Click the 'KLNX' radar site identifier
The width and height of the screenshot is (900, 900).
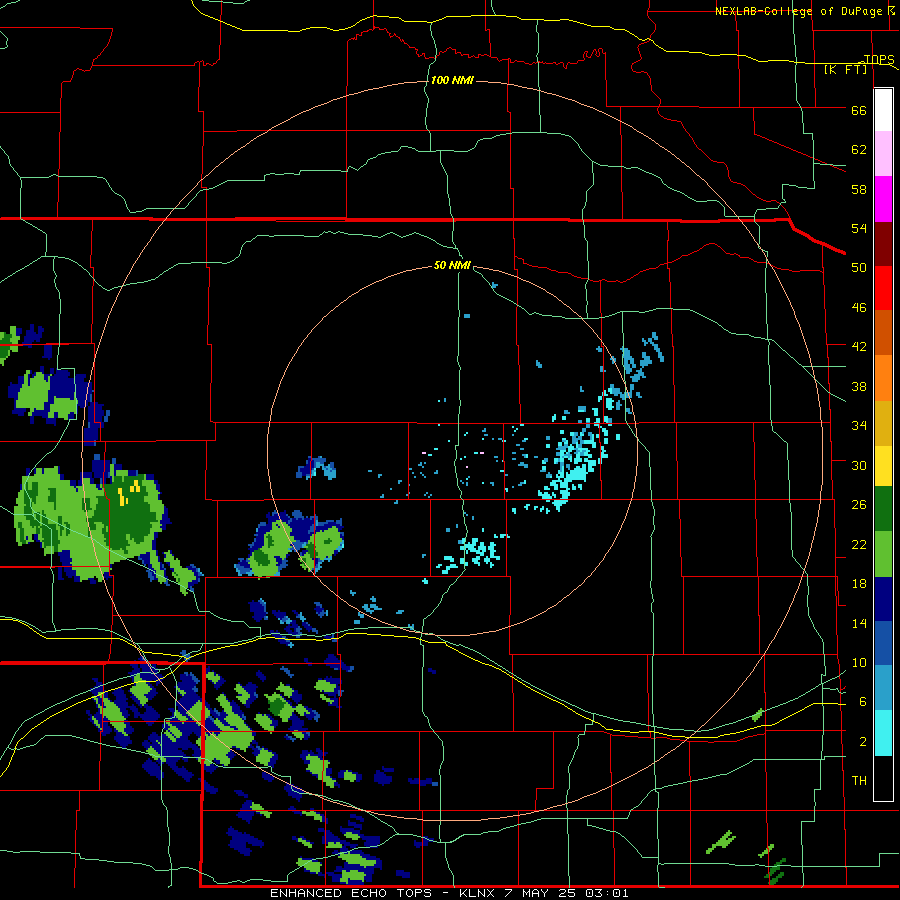pyautogui.click(x=476, y=893)
